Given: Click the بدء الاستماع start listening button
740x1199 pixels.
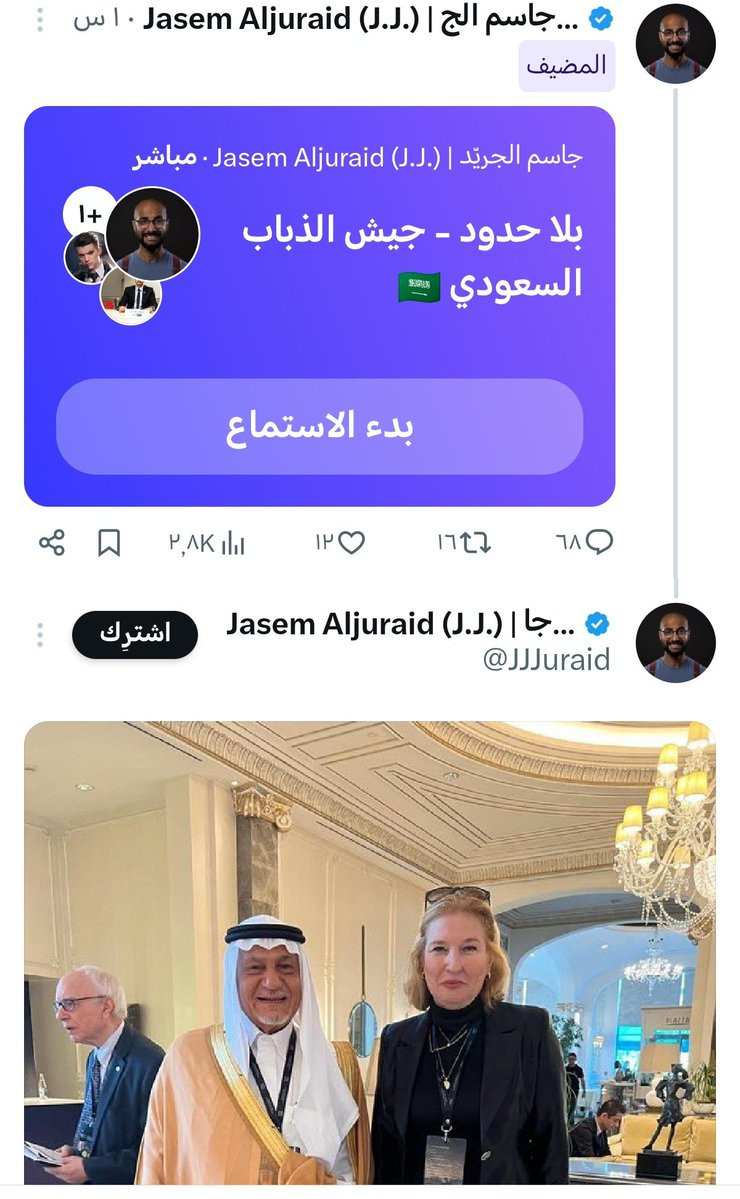Looking at the screenshot, I should [x=320, y=426].
